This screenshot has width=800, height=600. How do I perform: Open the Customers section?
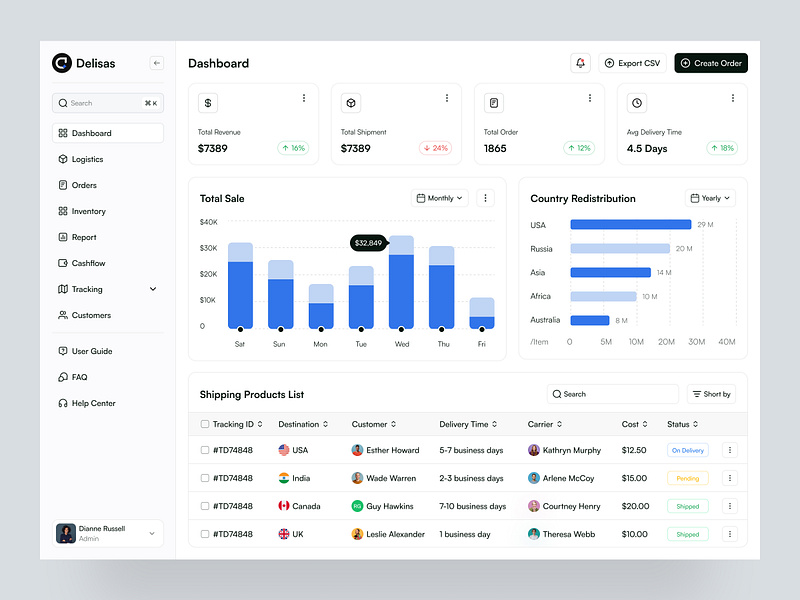tap(63, 315)
